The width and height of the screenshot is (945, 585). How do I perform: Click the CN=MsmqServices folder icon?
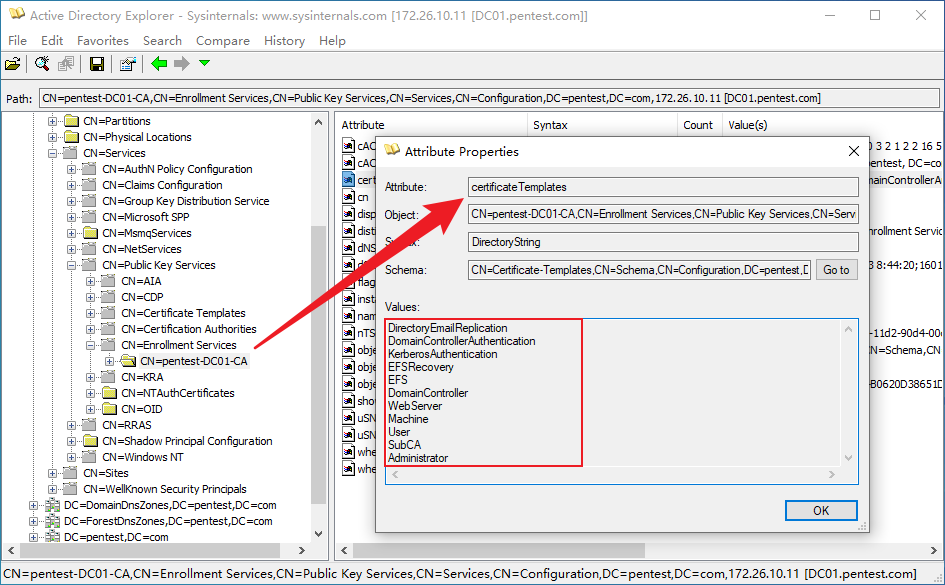pos(90,233)
